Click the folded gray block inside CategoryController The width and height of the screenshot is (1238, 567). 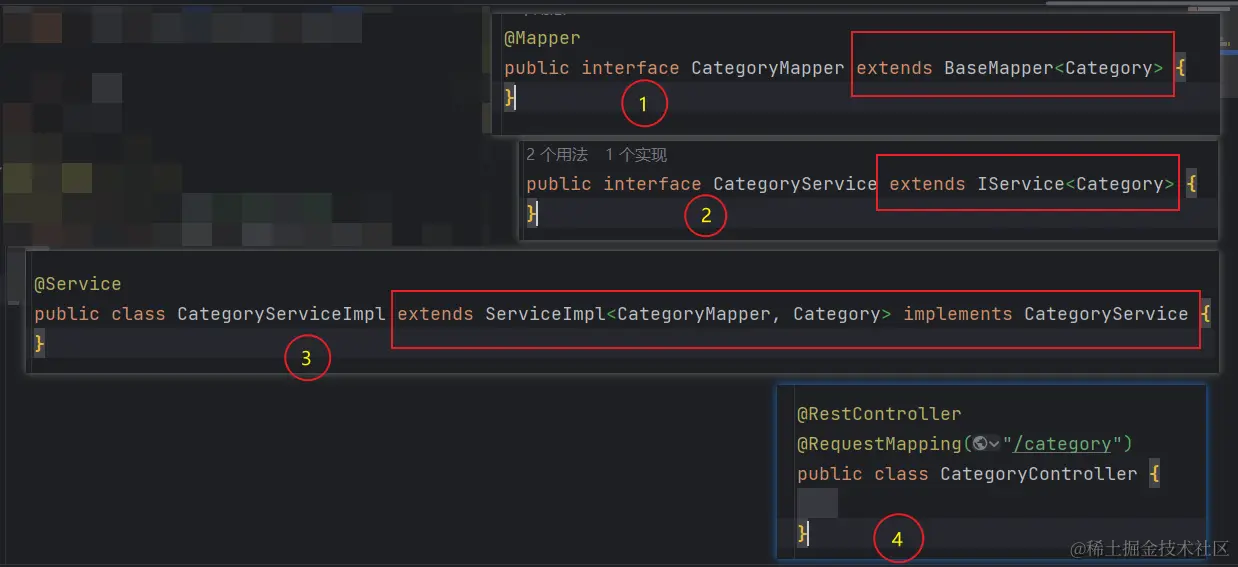(x=818, y=503)
